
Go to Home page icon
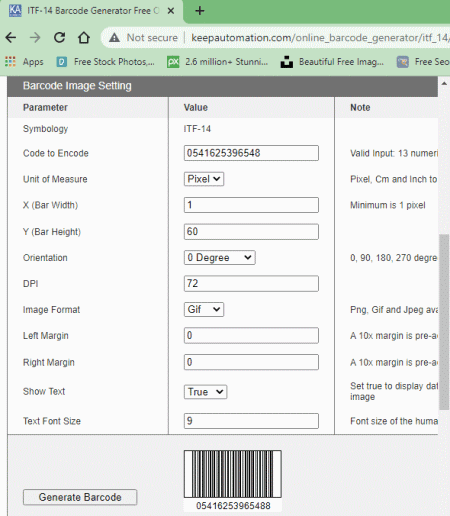(x=84, y=37)
